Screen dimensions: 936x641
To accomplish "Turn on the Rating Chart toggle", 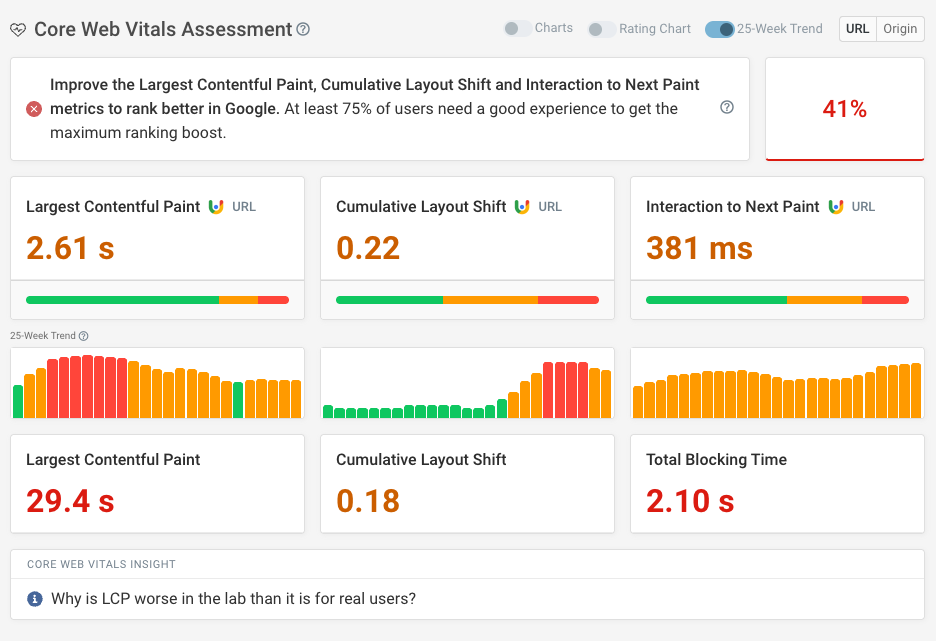I will (x=602, y=29).
